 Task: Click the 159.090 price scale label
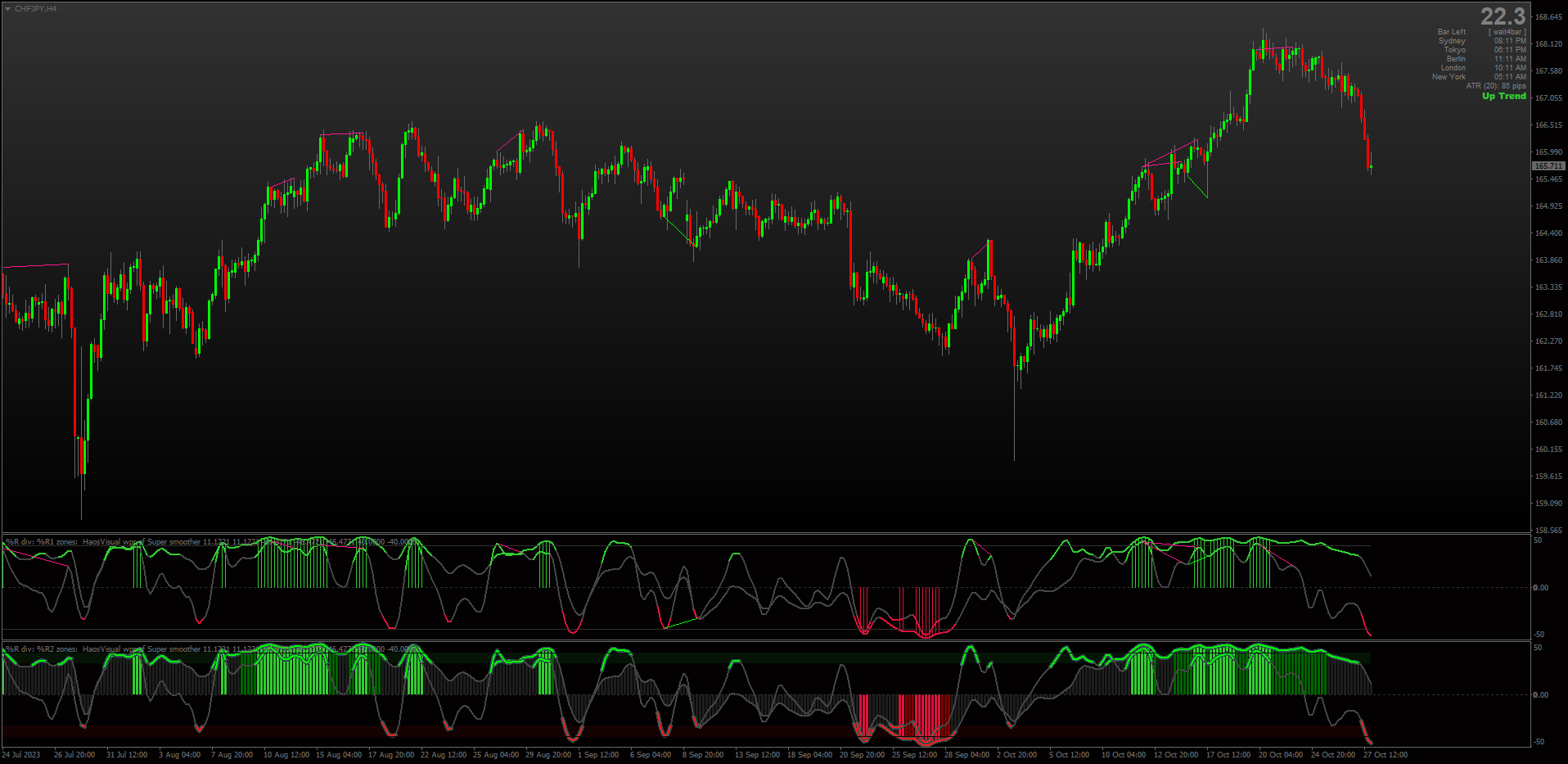tap(1548, 504)
